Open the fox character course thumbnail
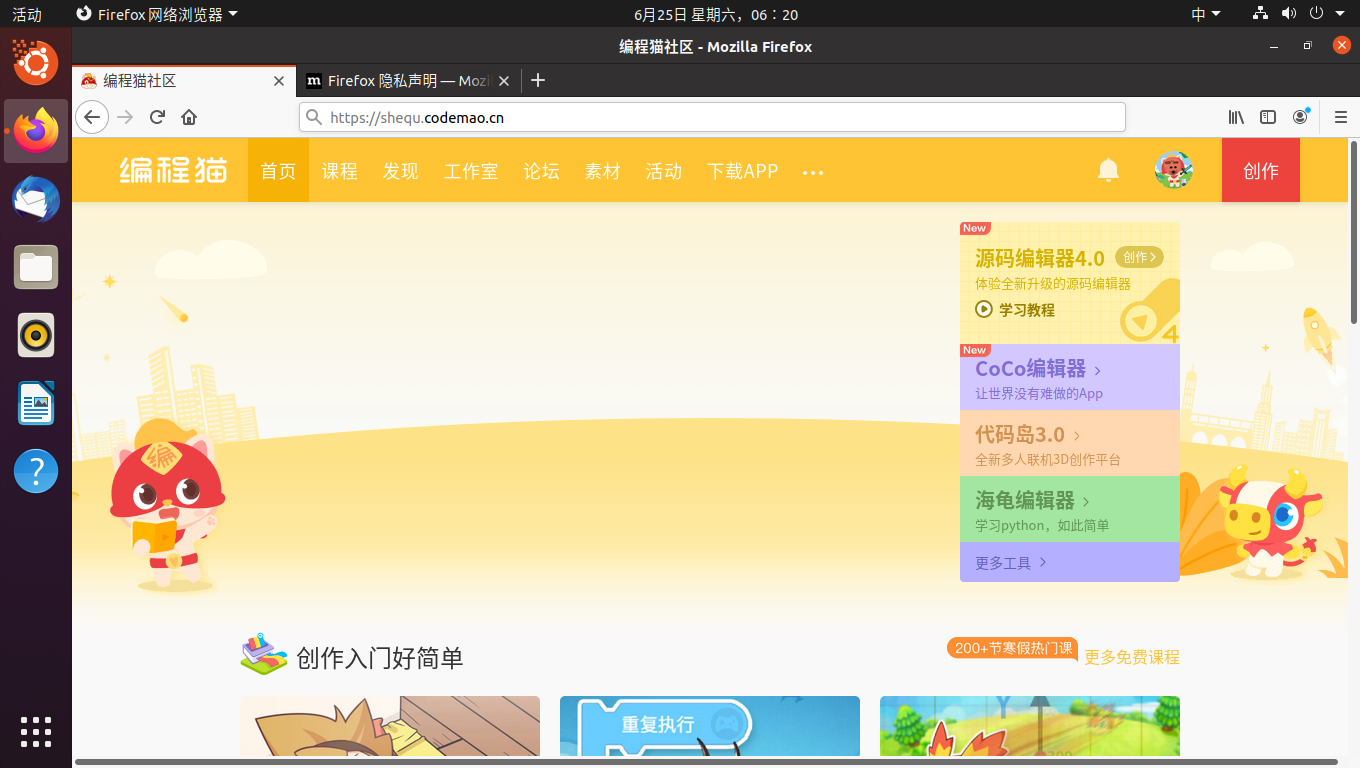 [x=390, y=727]
